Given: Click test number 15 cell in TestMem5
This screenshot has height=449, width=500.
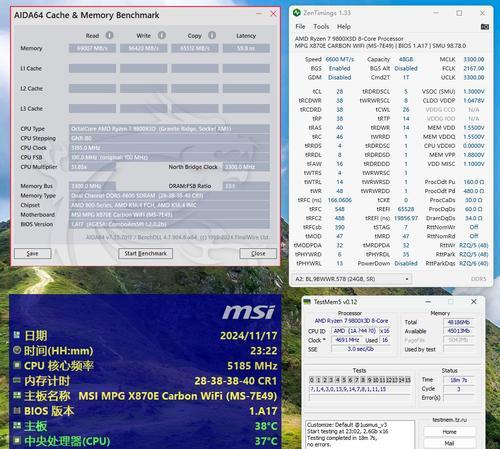Looking at the screenshot, I should (x=408, y=380).
